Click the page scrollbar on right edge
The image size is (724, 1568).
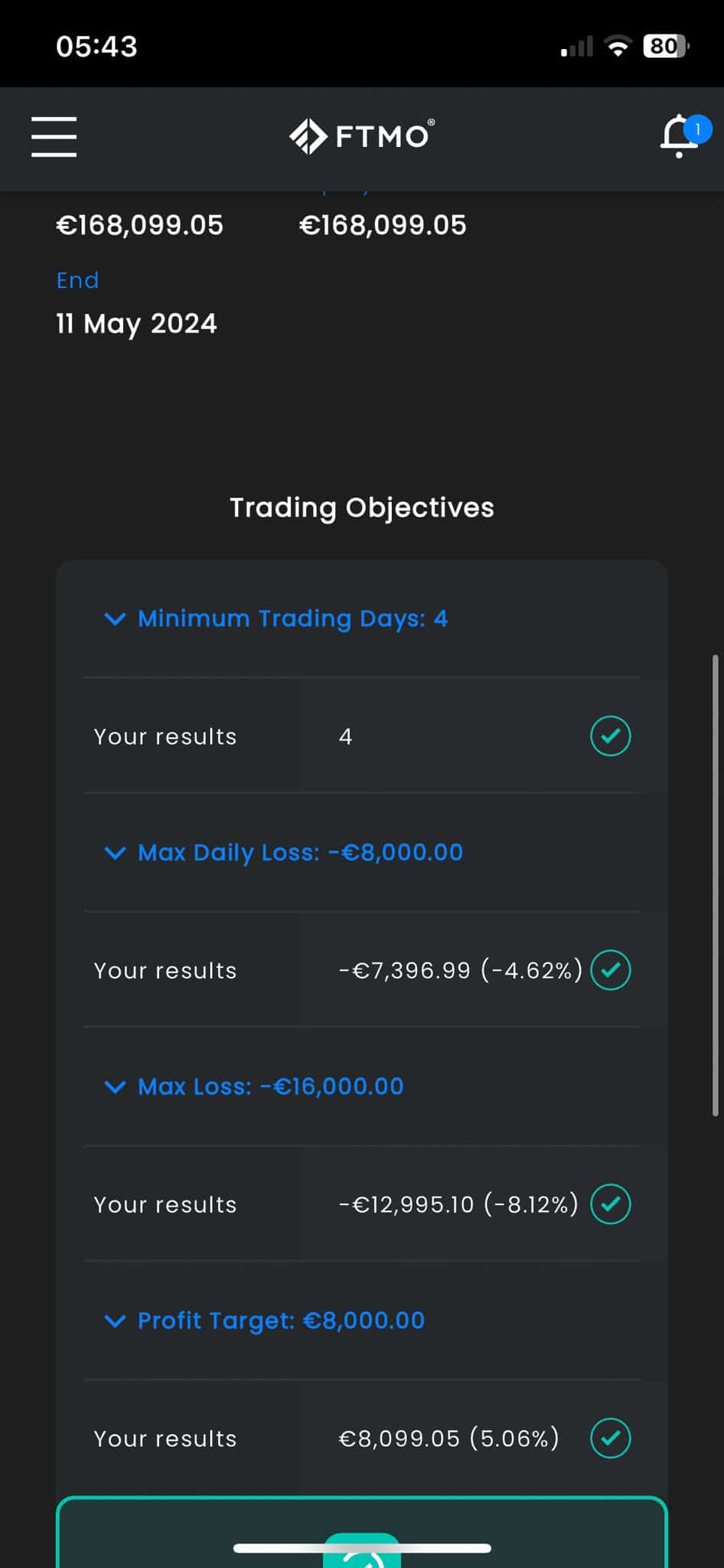[716, 885]
